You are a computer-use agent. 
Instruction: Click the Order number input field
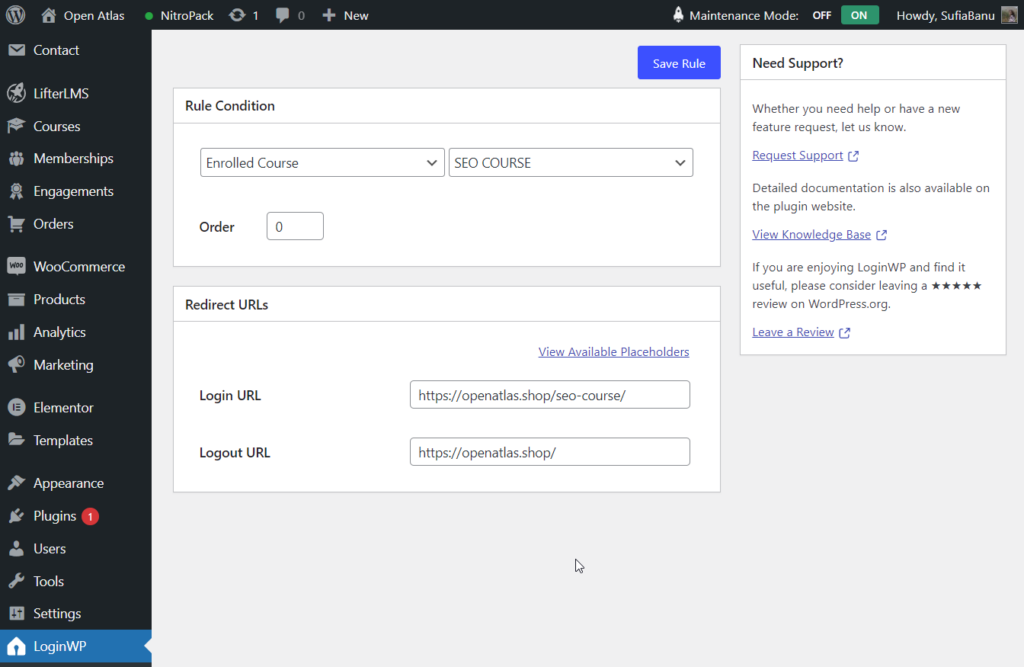[295, 226]
